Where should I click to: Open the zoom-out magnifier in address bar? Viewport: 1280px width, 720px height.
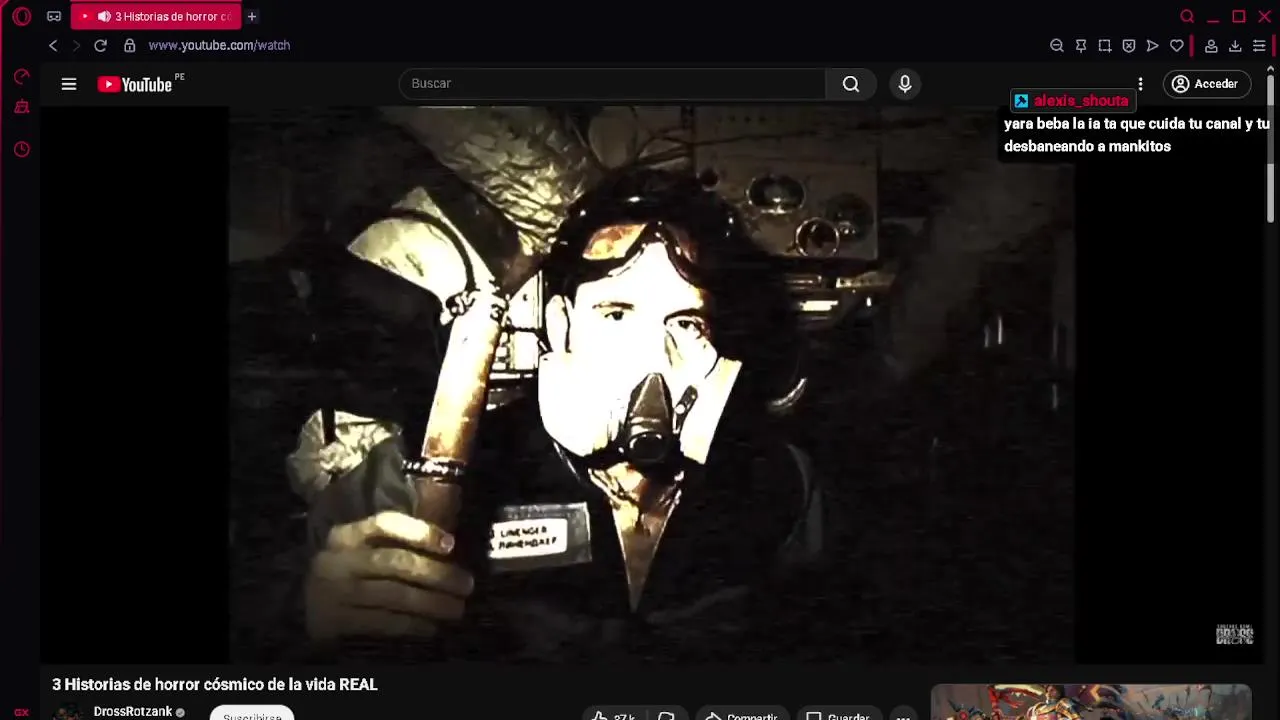[x=1056, y=45]
